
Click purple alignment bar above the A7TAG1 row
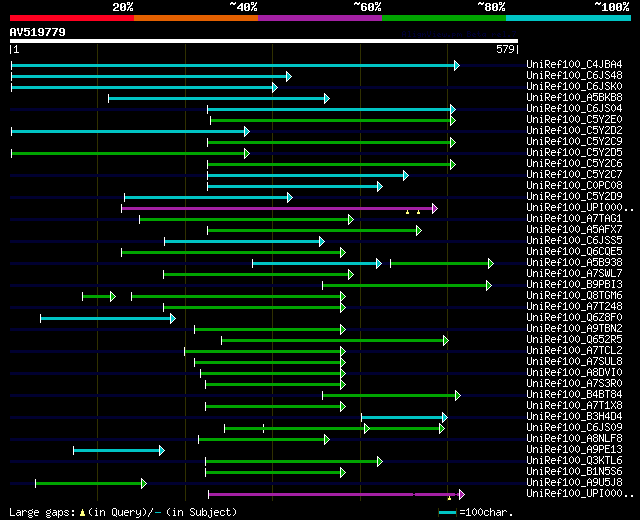coord(280,209)
